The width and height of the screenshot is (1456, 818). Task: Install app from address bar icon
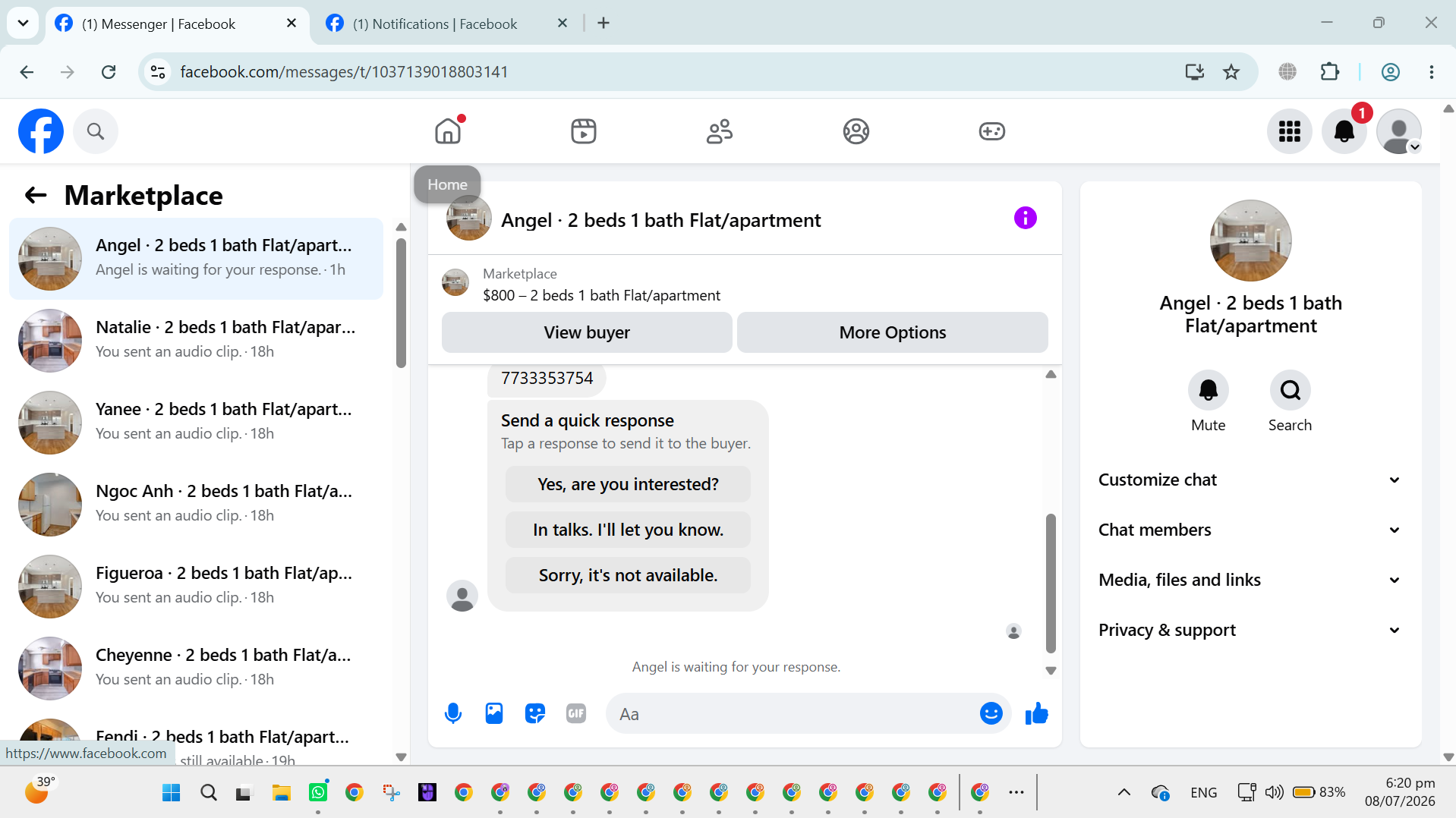1195,72
